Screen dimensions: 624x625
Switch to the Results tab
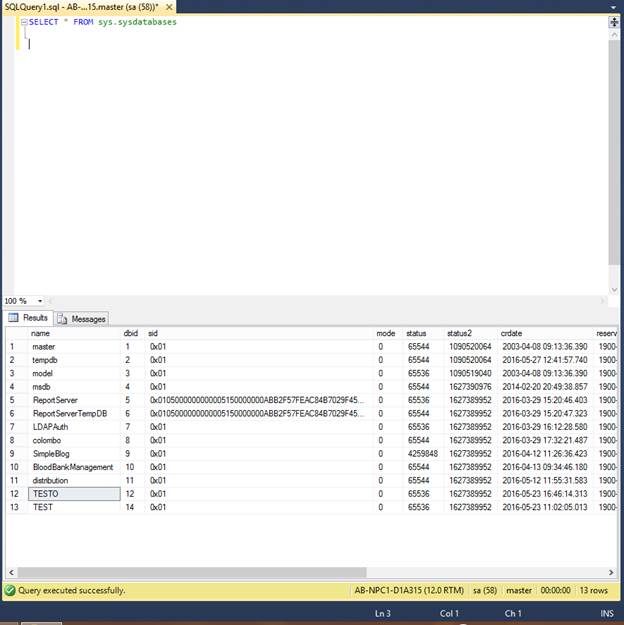tap(29, 318)
